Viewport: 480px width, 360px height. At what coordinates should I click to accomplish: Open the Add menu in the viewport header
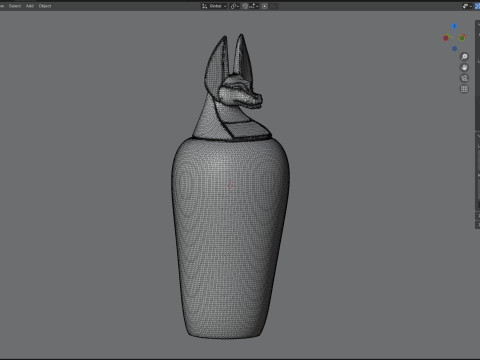(30, 6)
